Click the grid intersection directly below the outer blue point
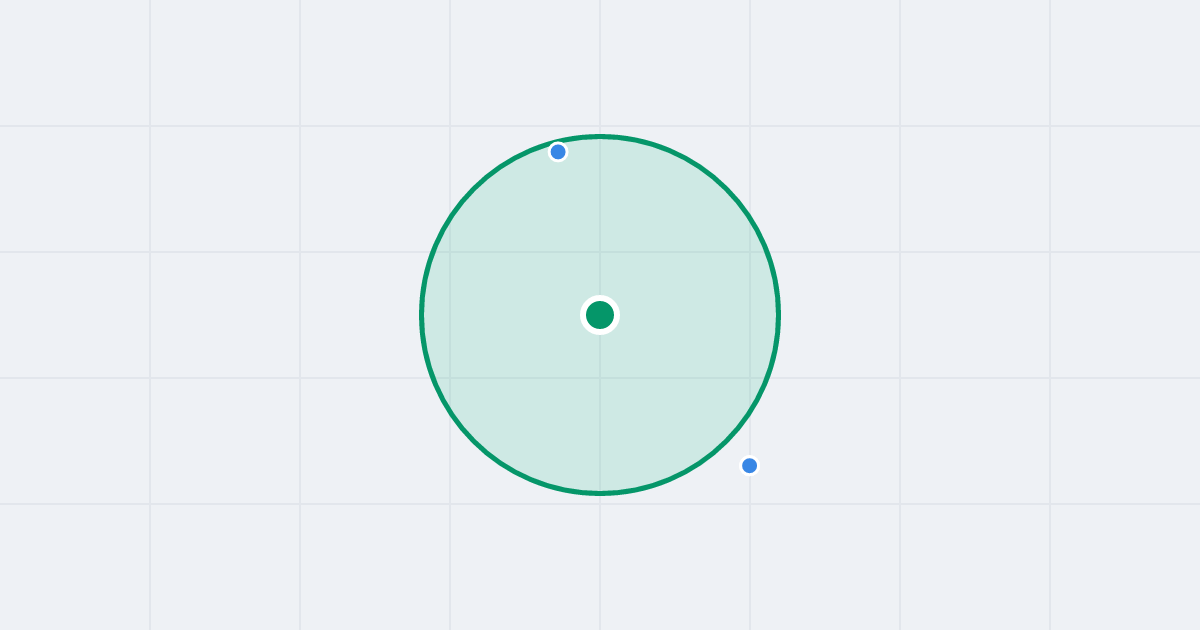The height and width of the screenshot is (630, 1200). 750,504
